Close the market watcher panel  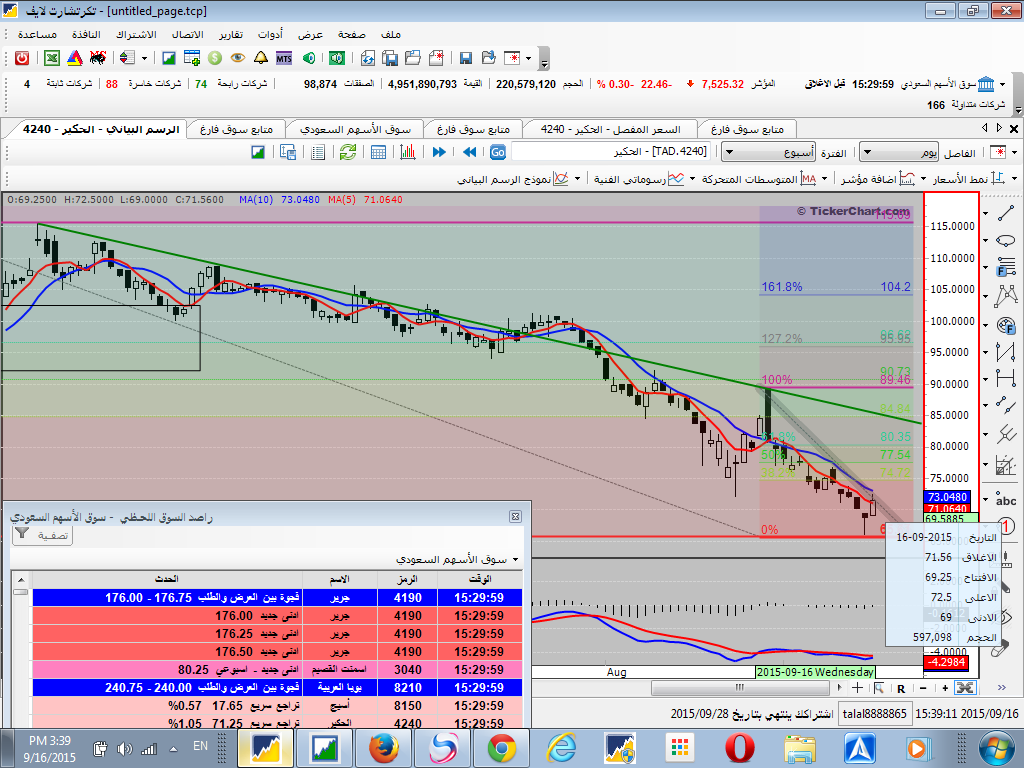515,517
